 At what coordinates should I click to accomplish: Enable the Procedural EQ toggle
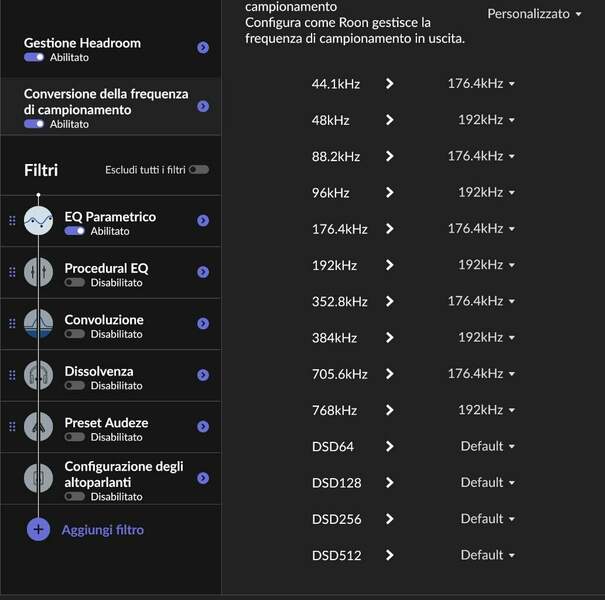click(x=74, y=283)
